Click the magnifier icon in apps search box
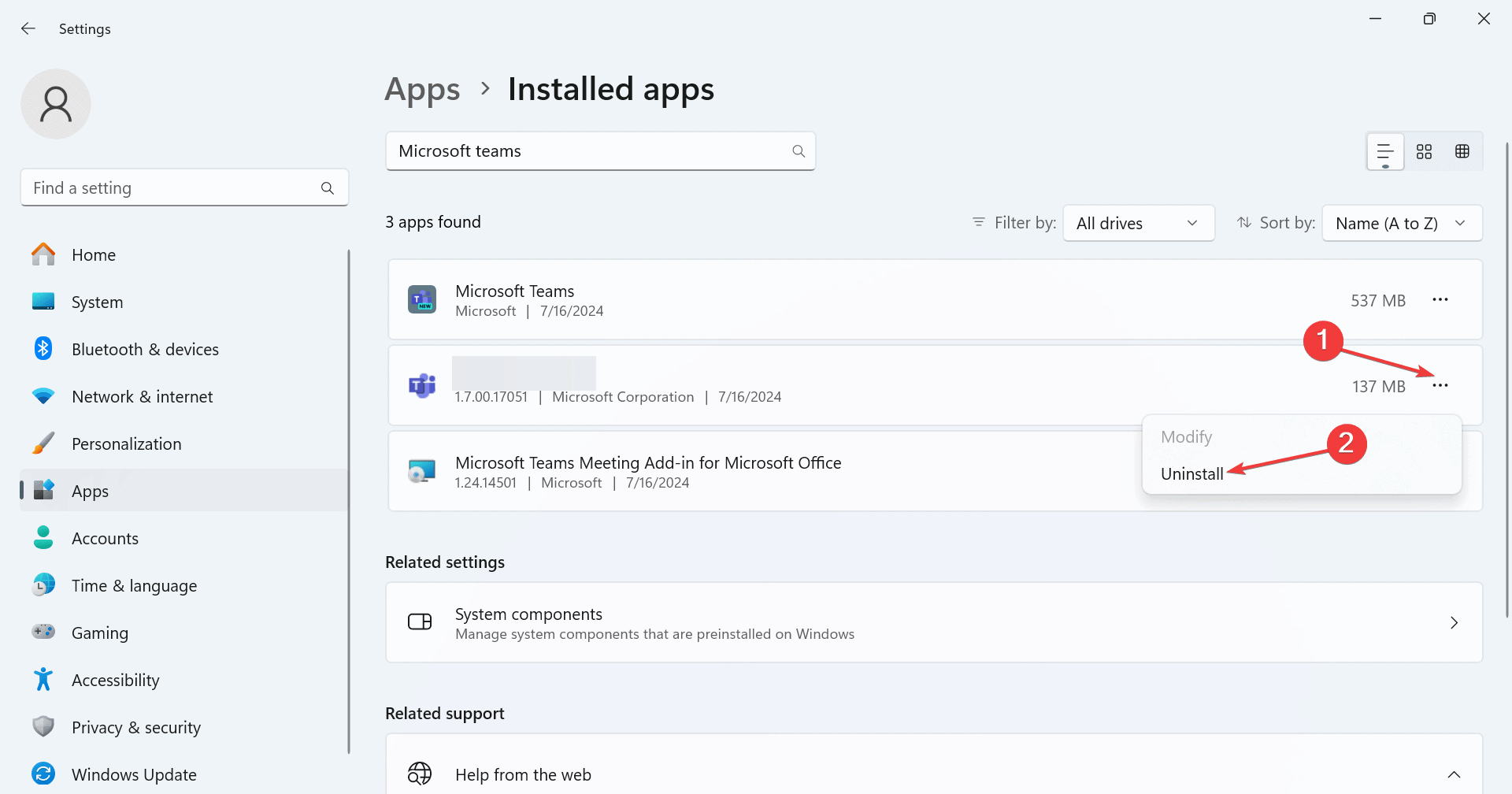 click(799, 151)
